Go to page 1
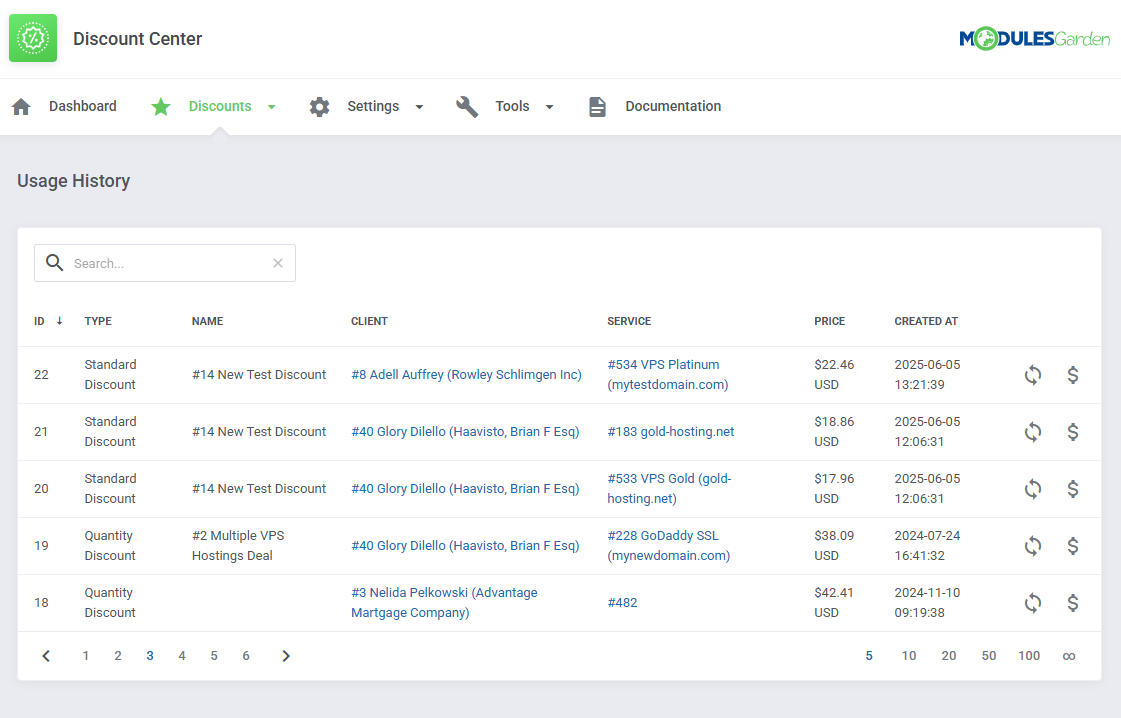Image resolution: width=1121 pixels, height=718 pixels. point(86,656)
